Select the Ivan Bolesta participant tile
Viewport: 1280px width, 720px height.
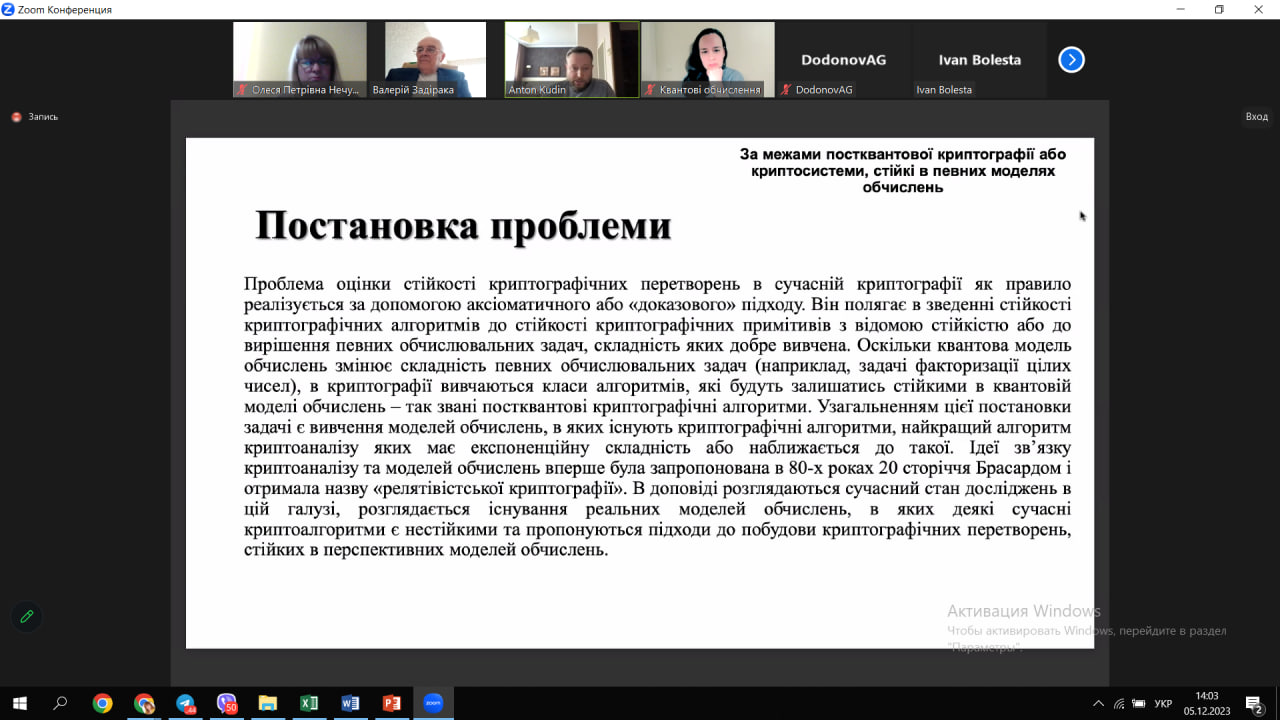click(x=979, y=60)
